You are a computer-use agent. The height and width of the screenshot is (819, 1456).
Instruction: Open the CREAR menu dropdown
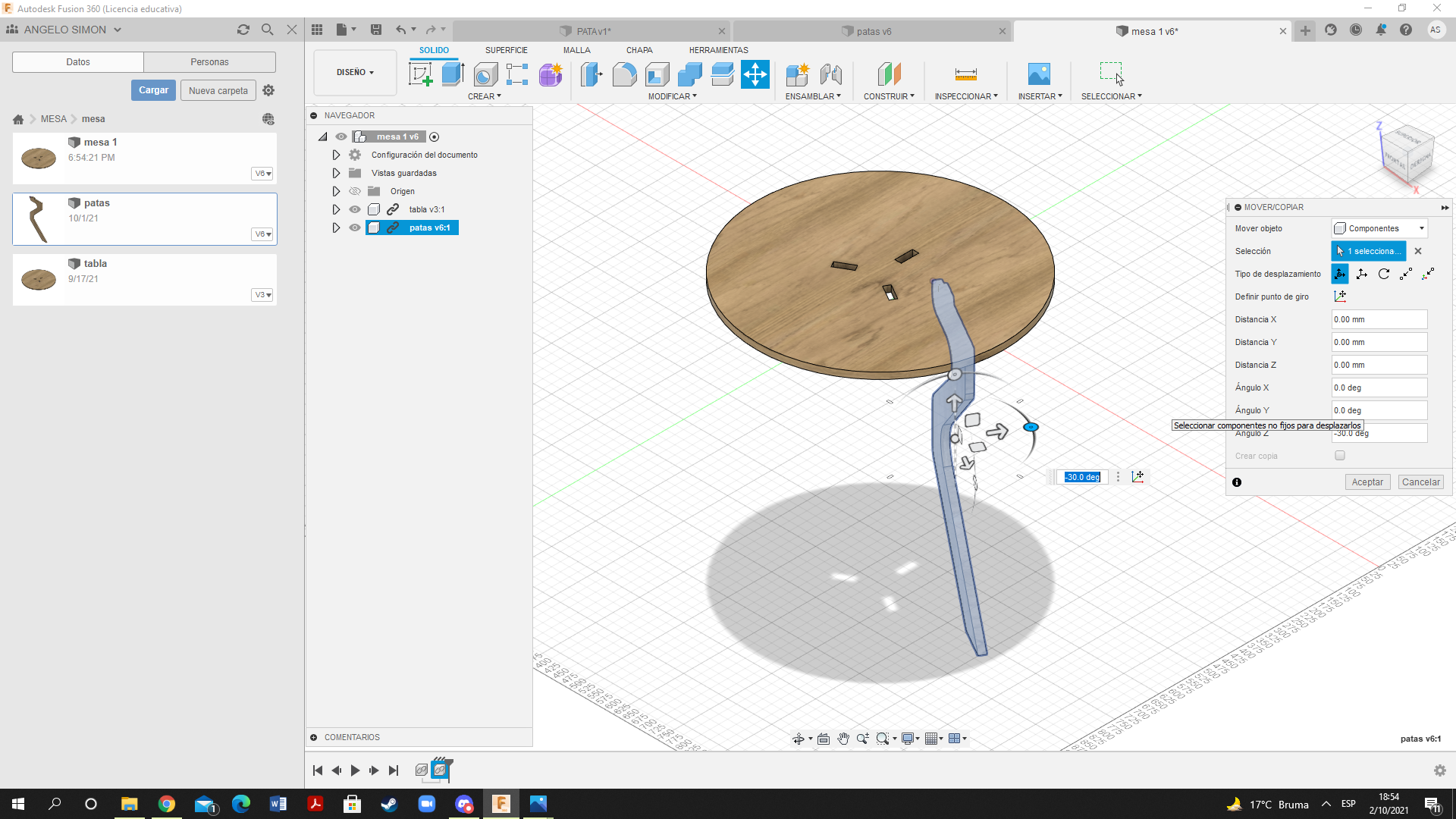click(485, 96)
